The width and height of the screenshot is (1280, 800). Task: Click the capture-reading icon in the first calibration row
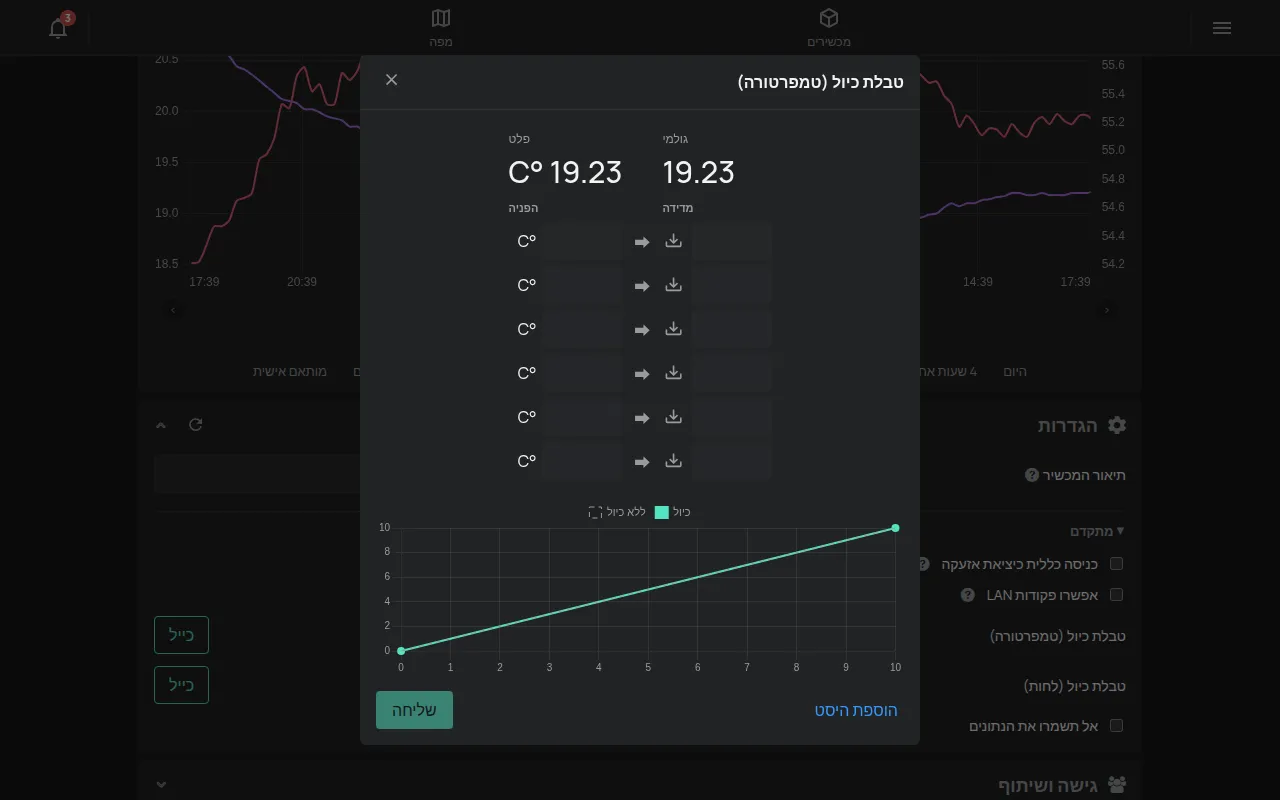pos(674,241)
